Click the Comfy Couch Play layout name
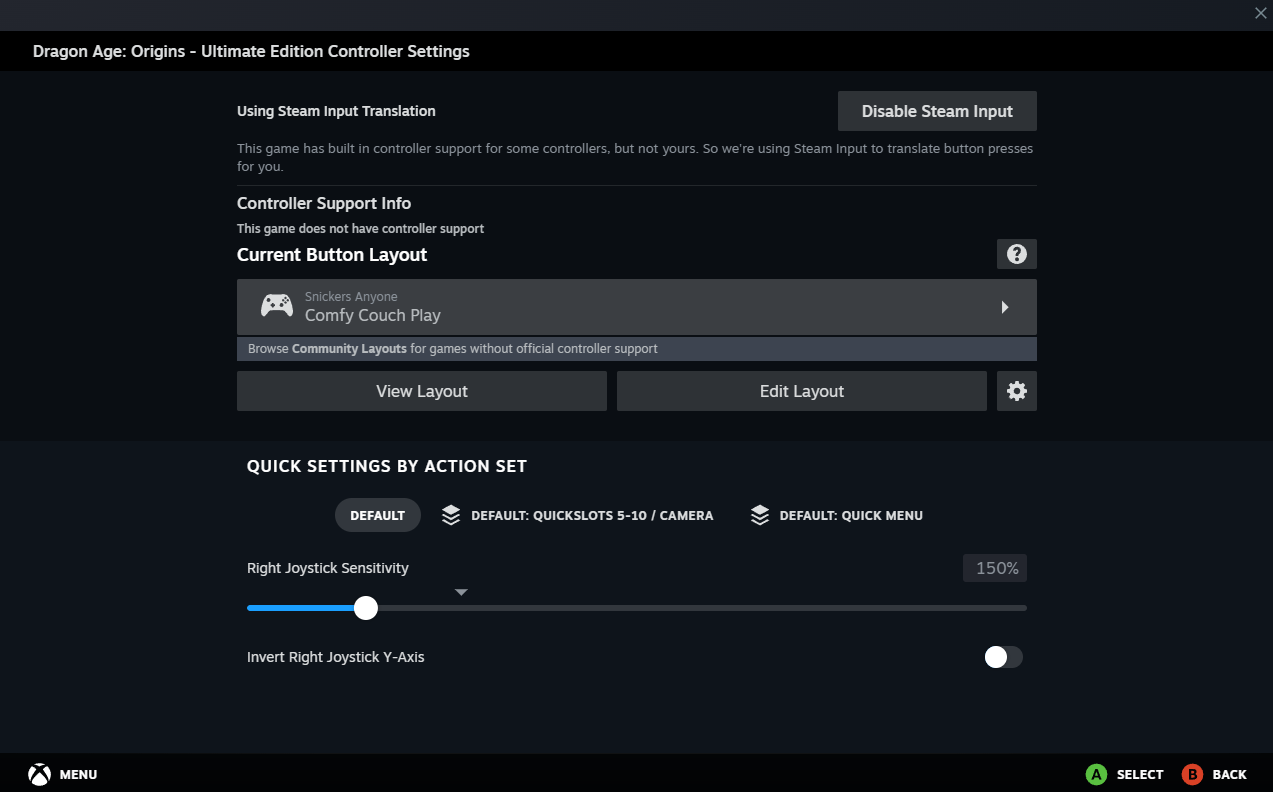 (x=373, y=315)
